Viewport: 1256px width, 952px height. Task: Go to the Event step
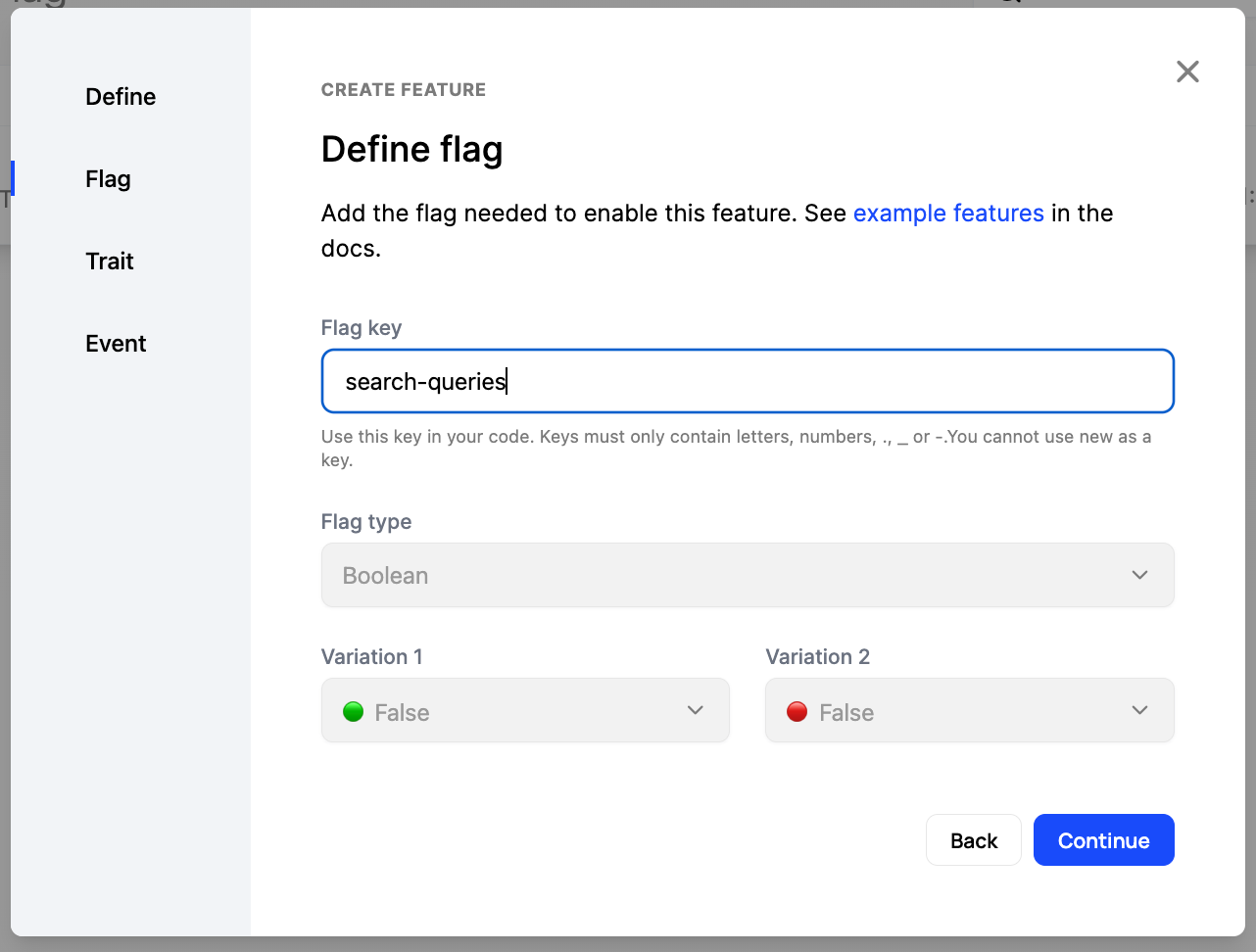click(x=115, y=343)
